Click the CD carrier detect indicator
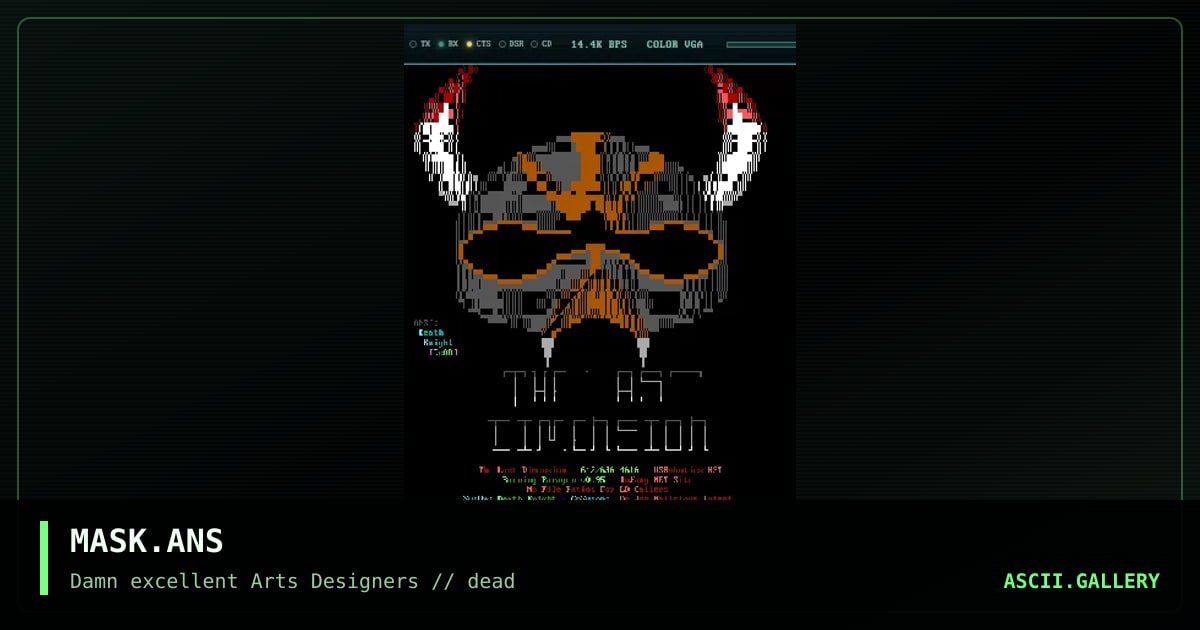1200x630 pixels. (x=534, y=44)
